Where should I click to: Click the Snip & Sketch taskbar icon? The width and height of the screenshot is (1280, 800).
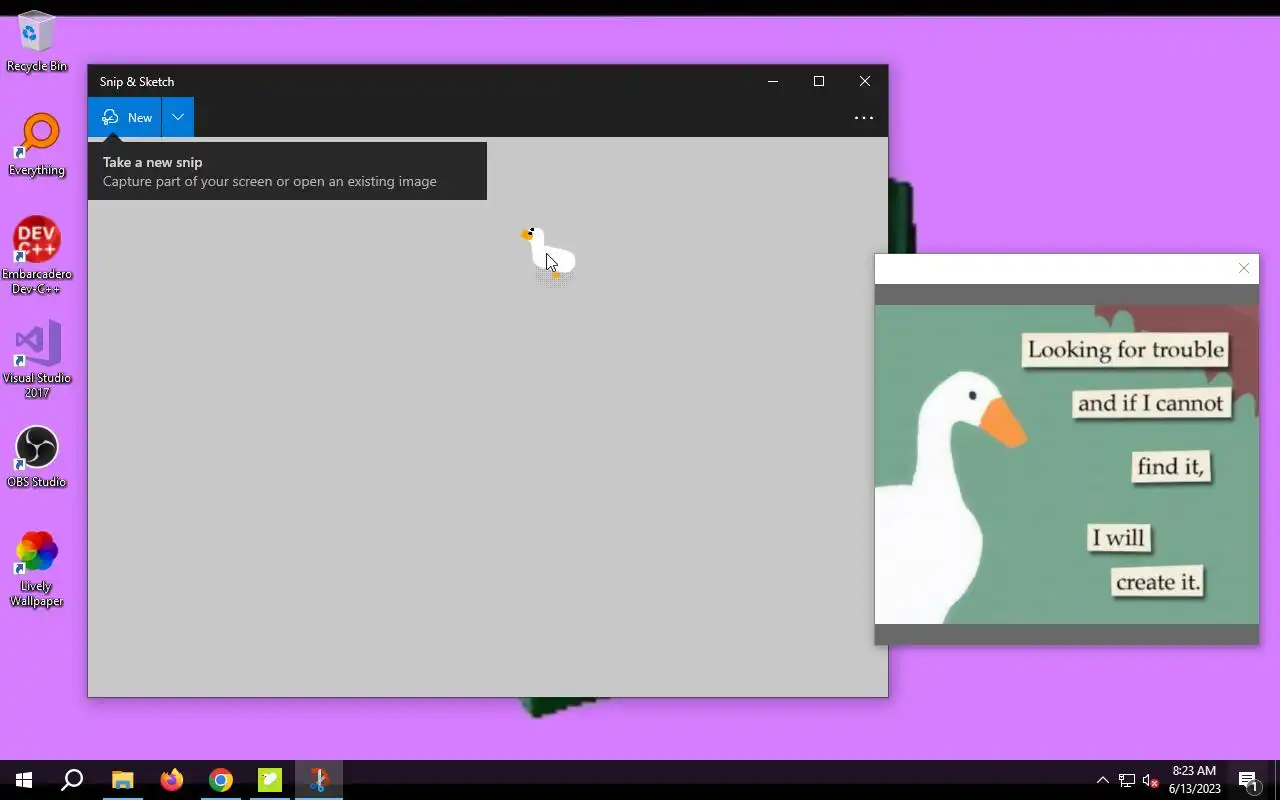tap(319, 780)
